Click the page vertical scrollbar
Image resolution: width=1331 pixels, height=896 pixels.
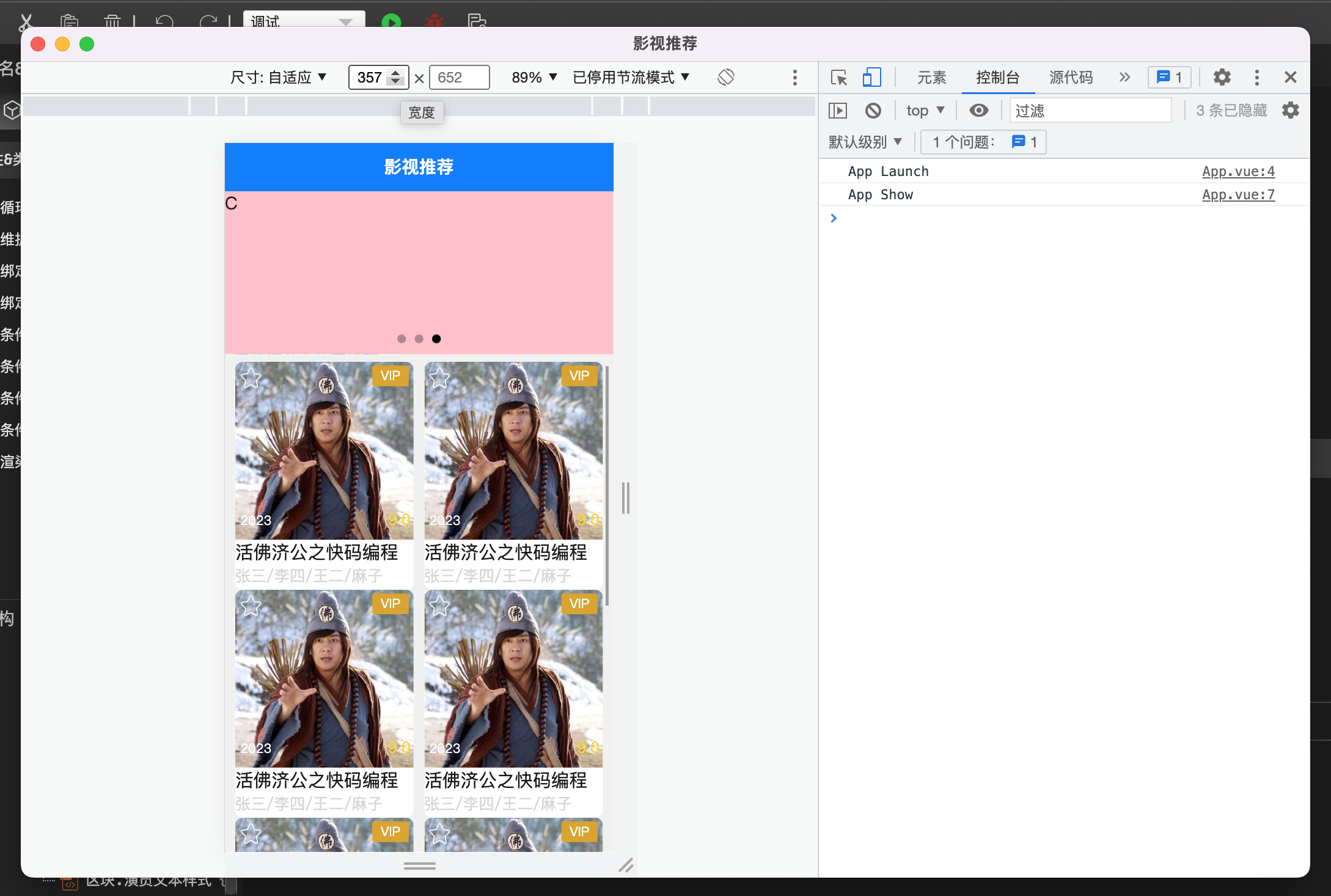[607, 486]
